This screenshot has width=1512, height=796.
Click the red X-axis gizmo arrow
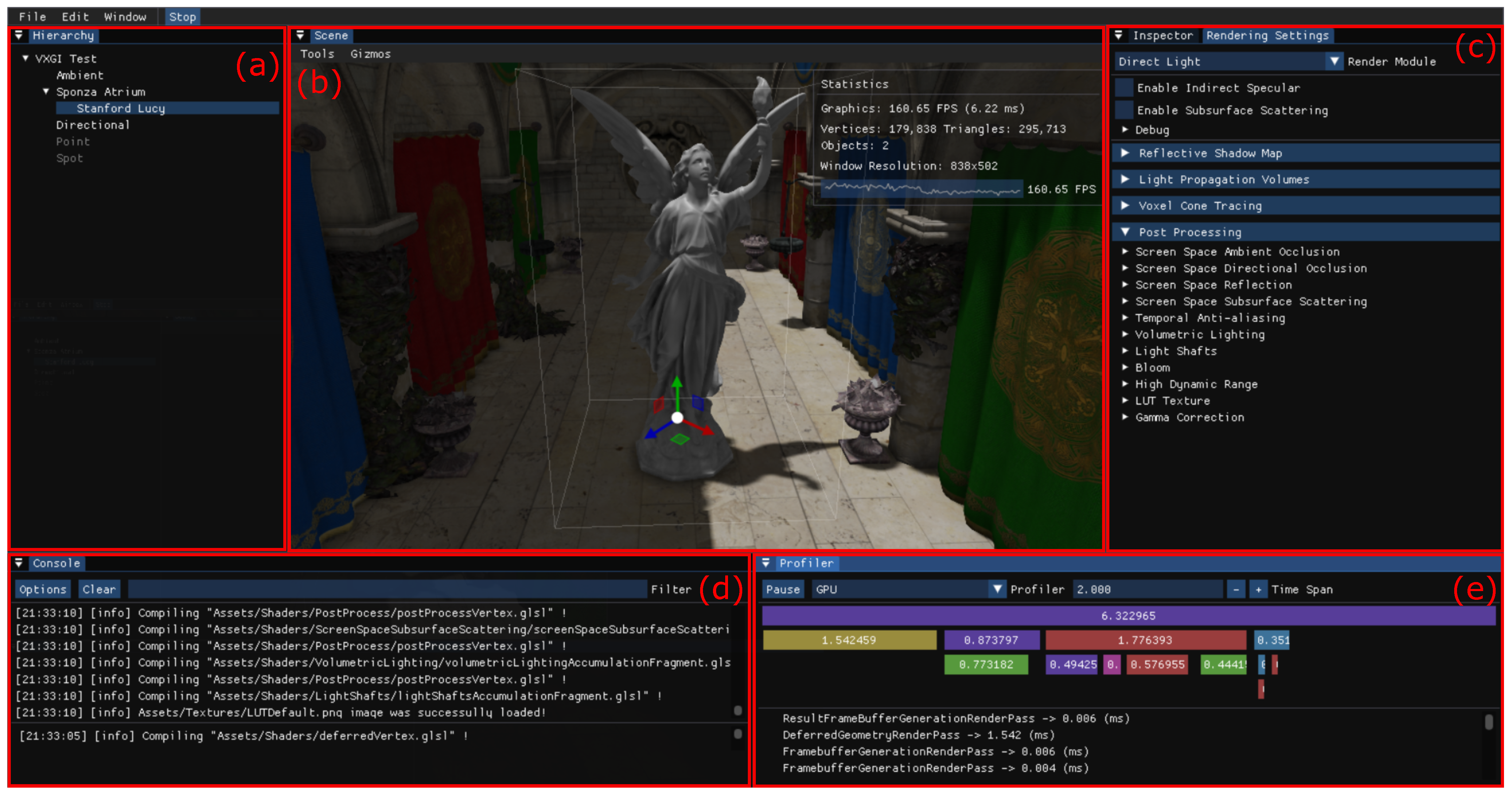[x=700, y=427]
